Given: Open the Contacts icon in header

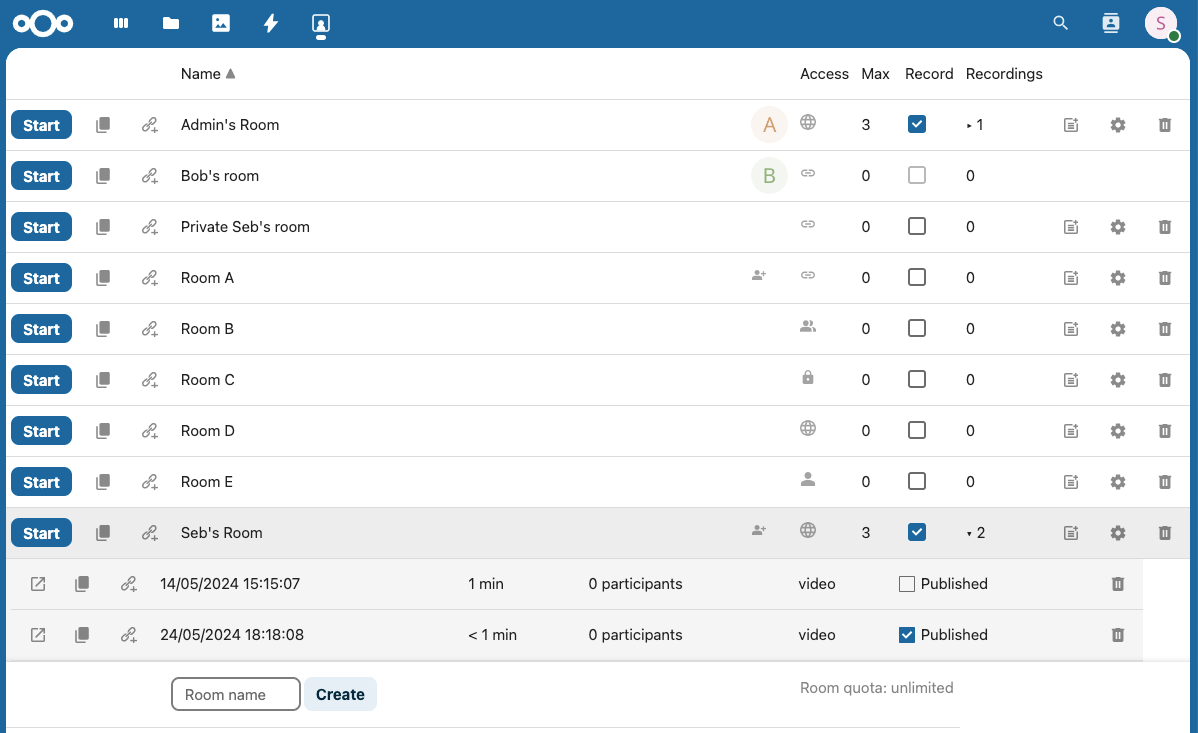Looking at the screenshot, I should pyautogui.click(x=1110, y=23).
